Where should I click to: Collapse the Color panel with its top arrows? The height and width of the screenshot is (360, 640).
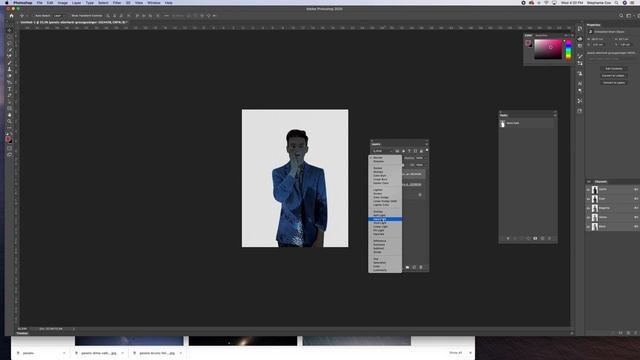[x=566, y=35]
